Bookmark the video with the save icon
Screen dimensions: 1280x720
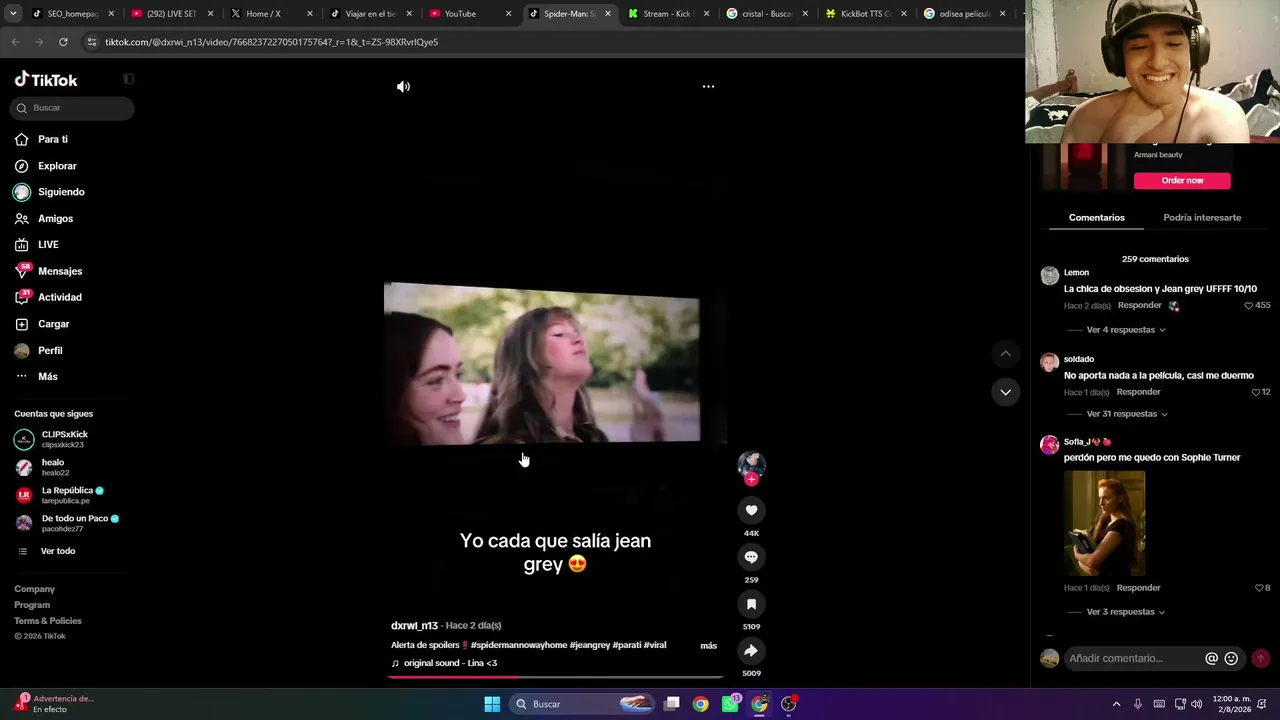coord(751,604)
